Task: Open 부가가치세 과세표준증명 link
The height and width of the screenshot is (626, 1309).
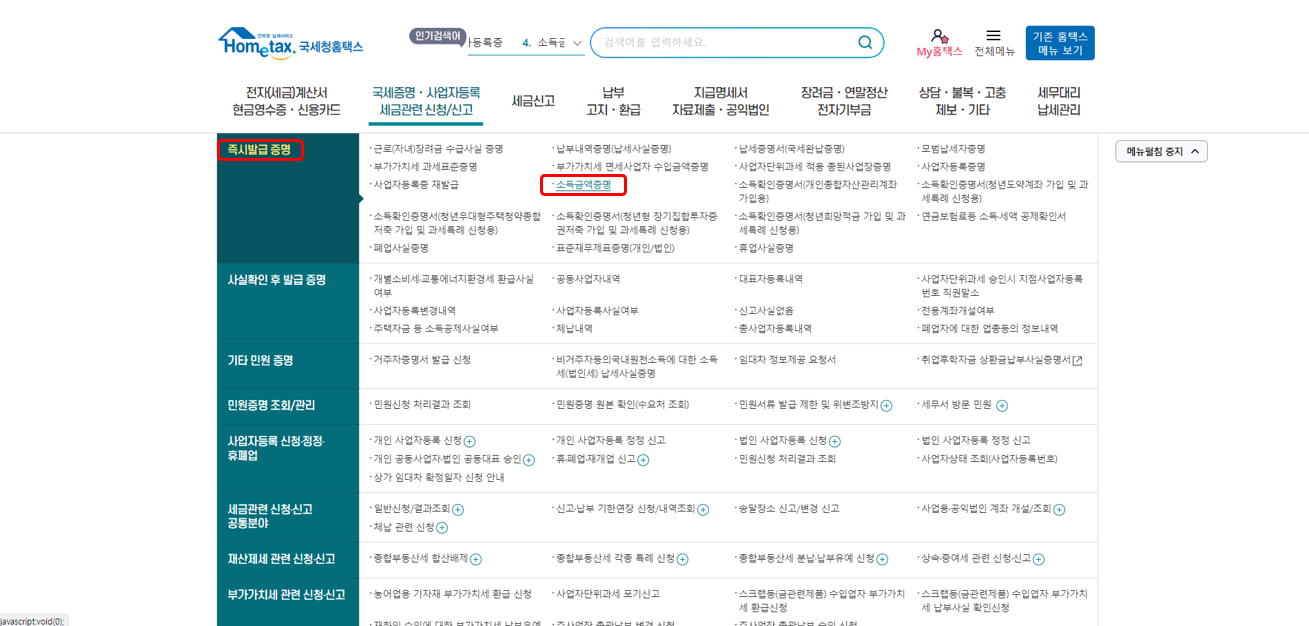Action: tap(426, 167)
